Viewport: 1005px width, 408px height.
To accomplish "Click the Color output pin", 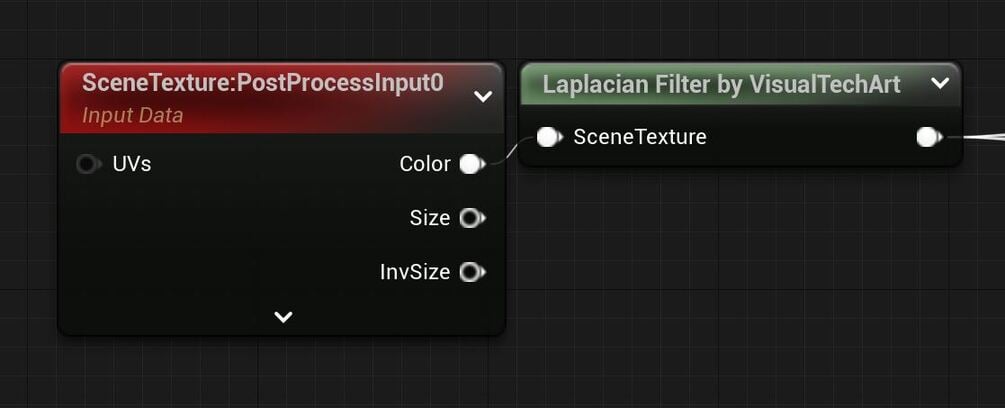I will click(471, 164).
